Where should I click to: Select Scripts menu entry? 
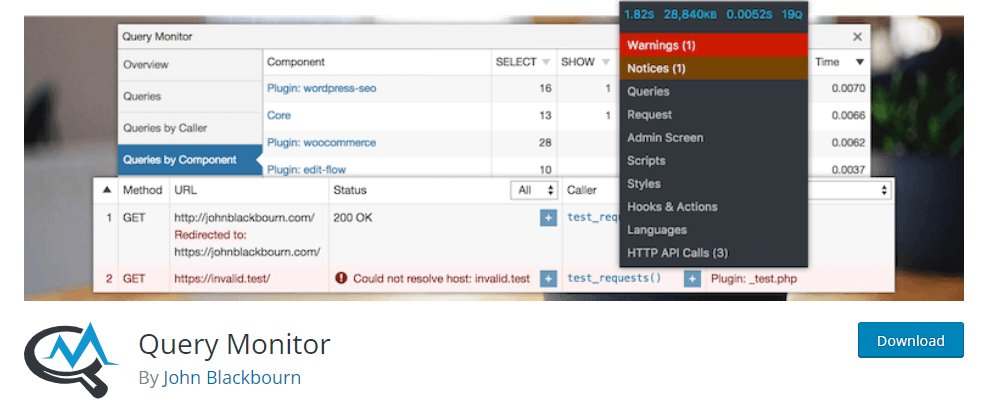point(714,160)
